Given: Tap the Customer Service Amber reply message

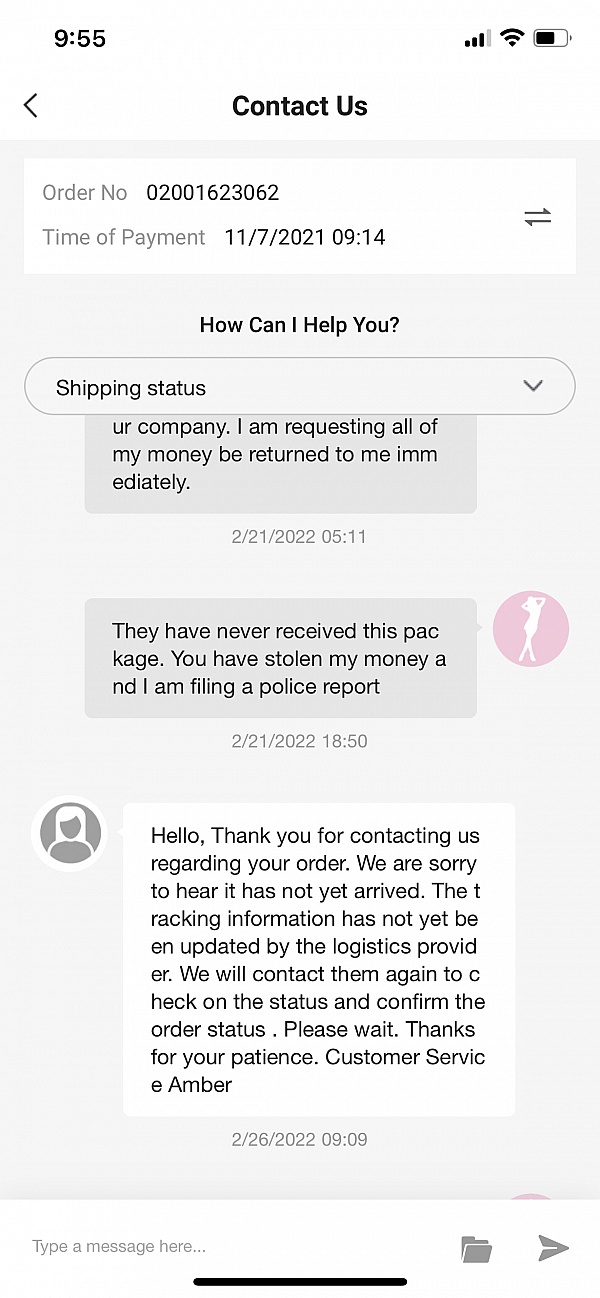Looking at the screenshot, I should click(318, 959).
